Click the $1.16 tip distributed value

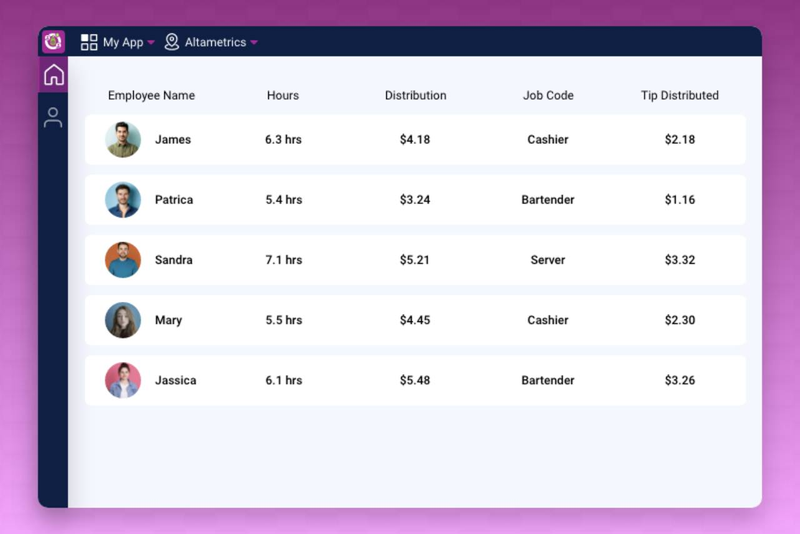coord(680,199)
